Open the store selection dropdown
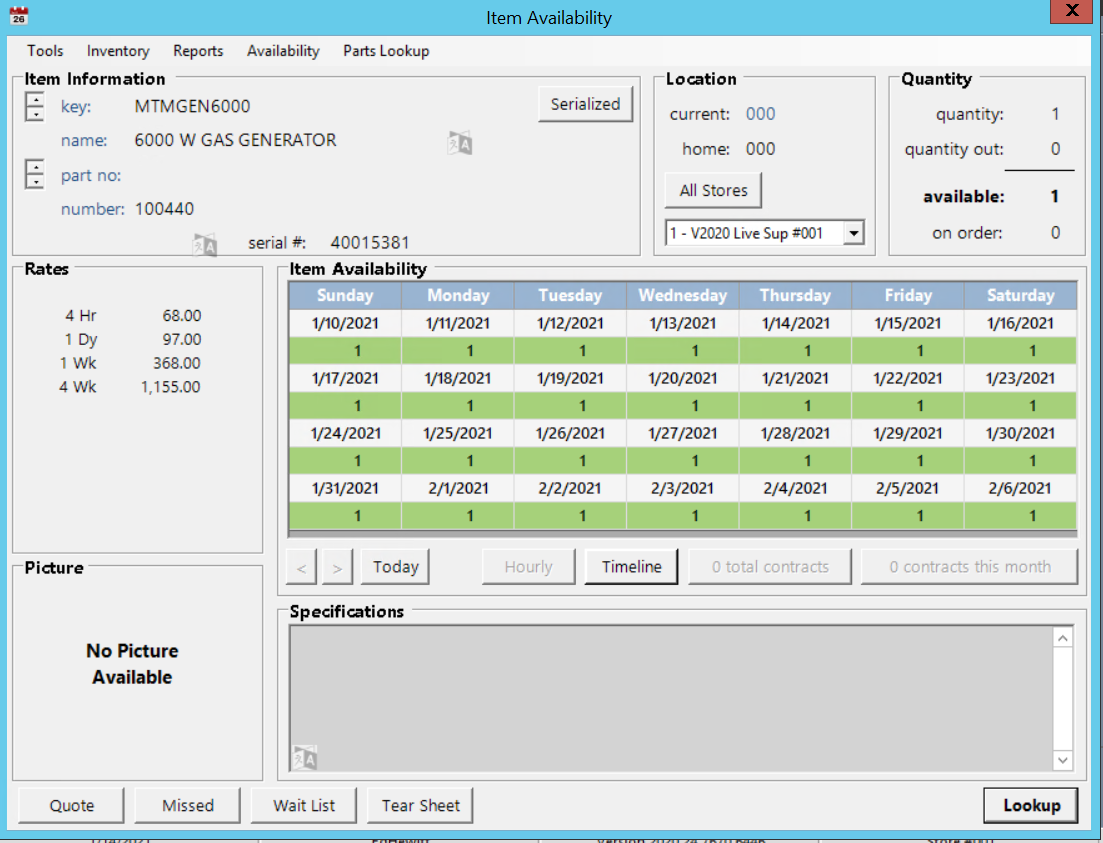The height and width of the screenshot is (843, 1103). [x=853, y=233]
